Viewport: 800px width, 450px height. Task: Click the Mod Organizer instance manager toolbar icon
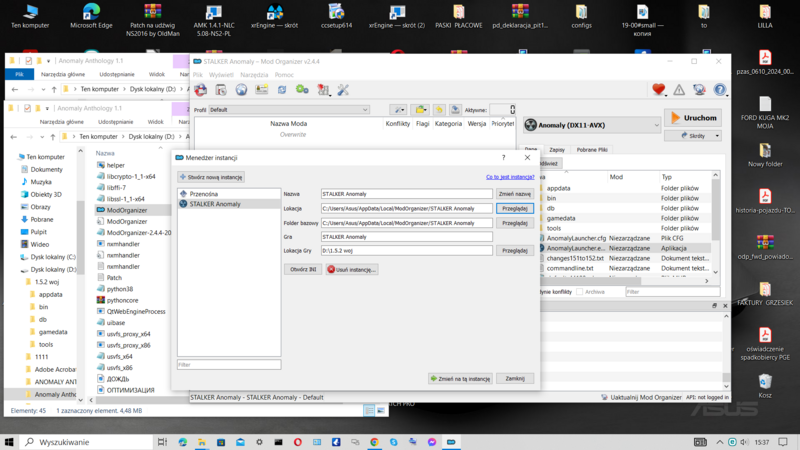click(201, 90)
